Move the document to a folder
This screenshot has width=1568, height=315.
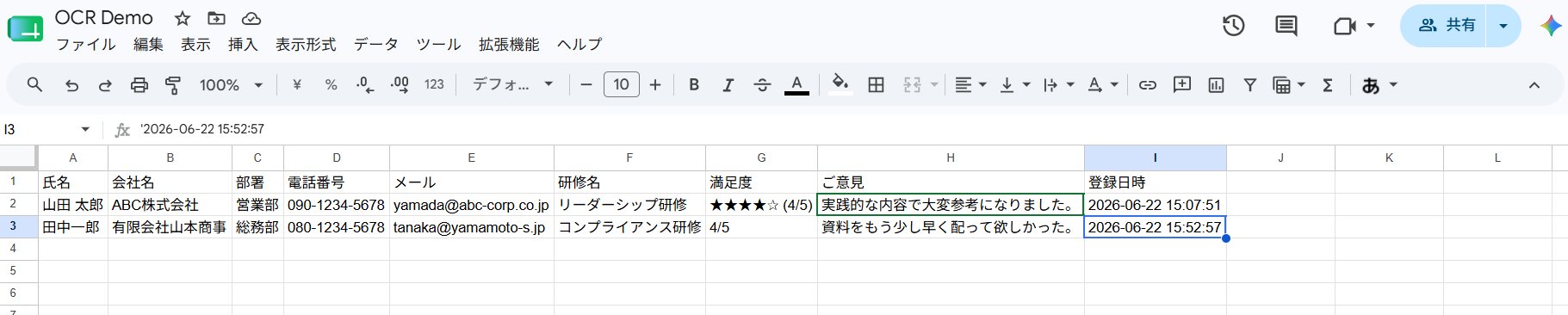217,18
